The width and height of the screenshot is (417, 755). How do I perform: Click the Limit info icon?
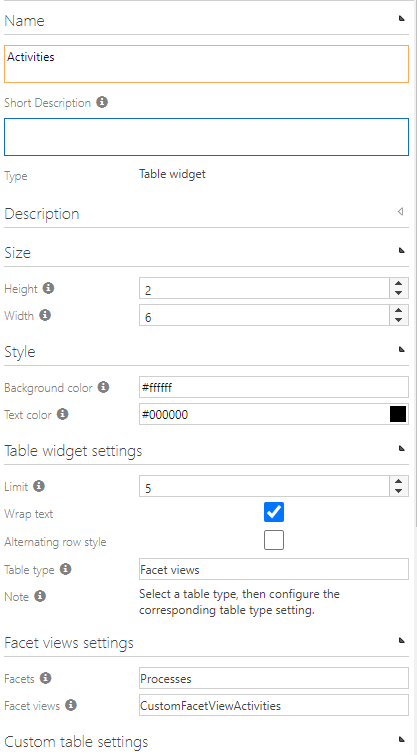39,486
